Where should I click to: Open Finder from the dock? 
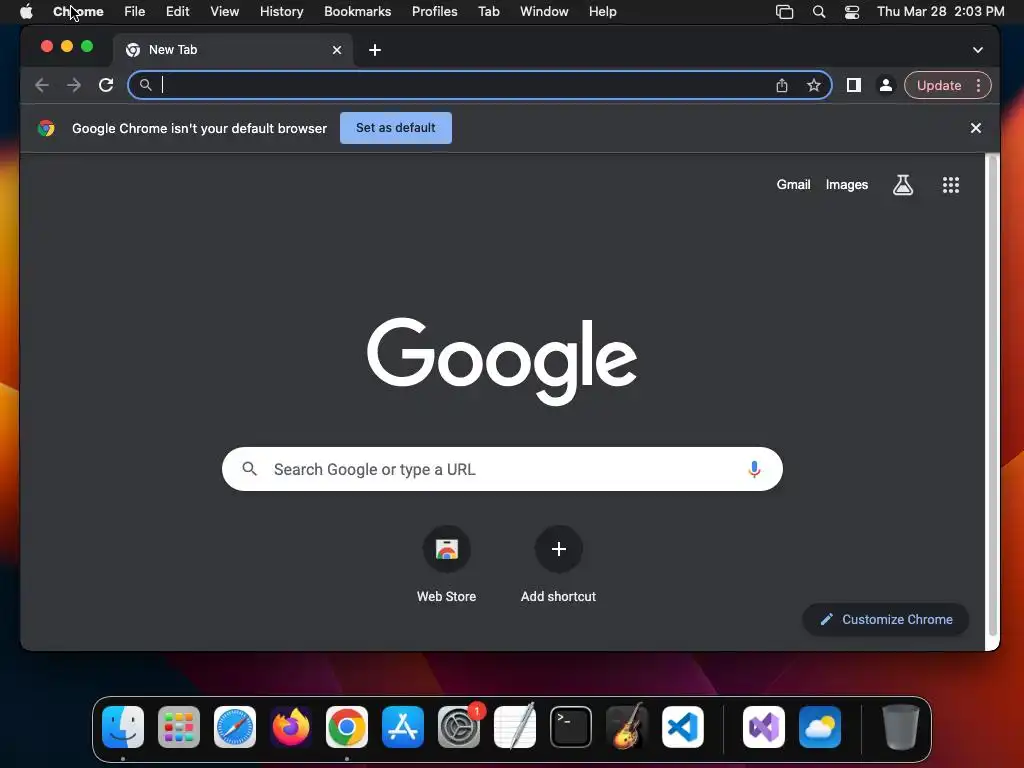(123, 727)
